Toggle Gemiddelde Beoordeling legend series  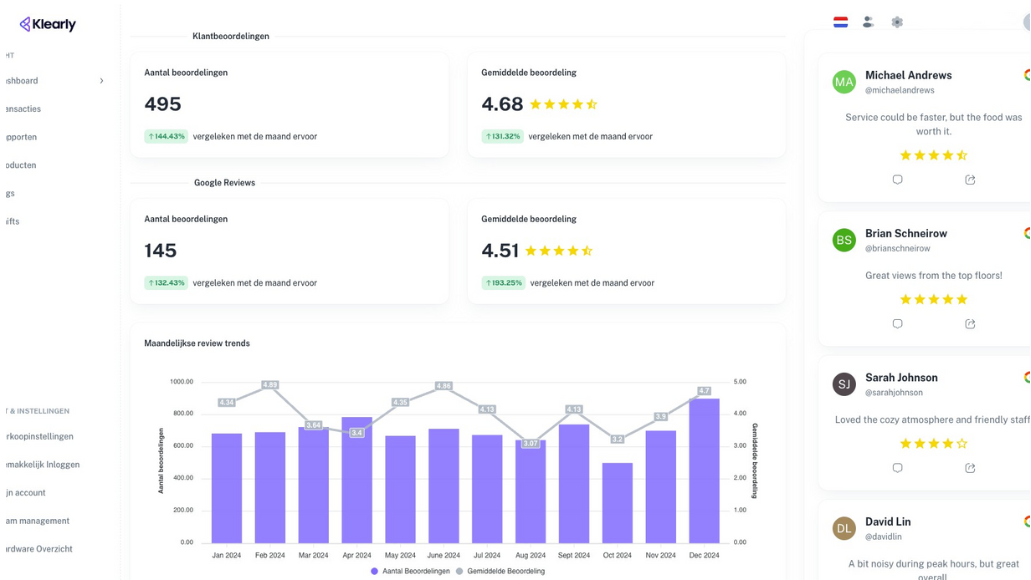tap(500, 571)
